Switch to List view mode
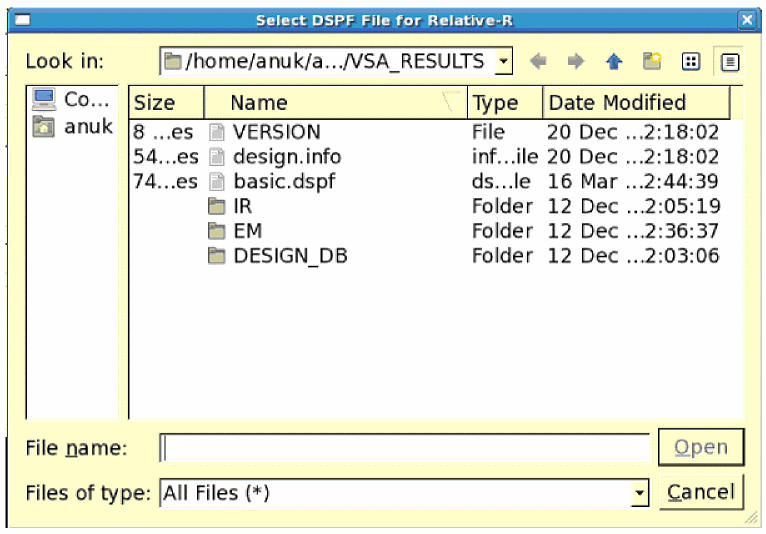 (690, 62)
